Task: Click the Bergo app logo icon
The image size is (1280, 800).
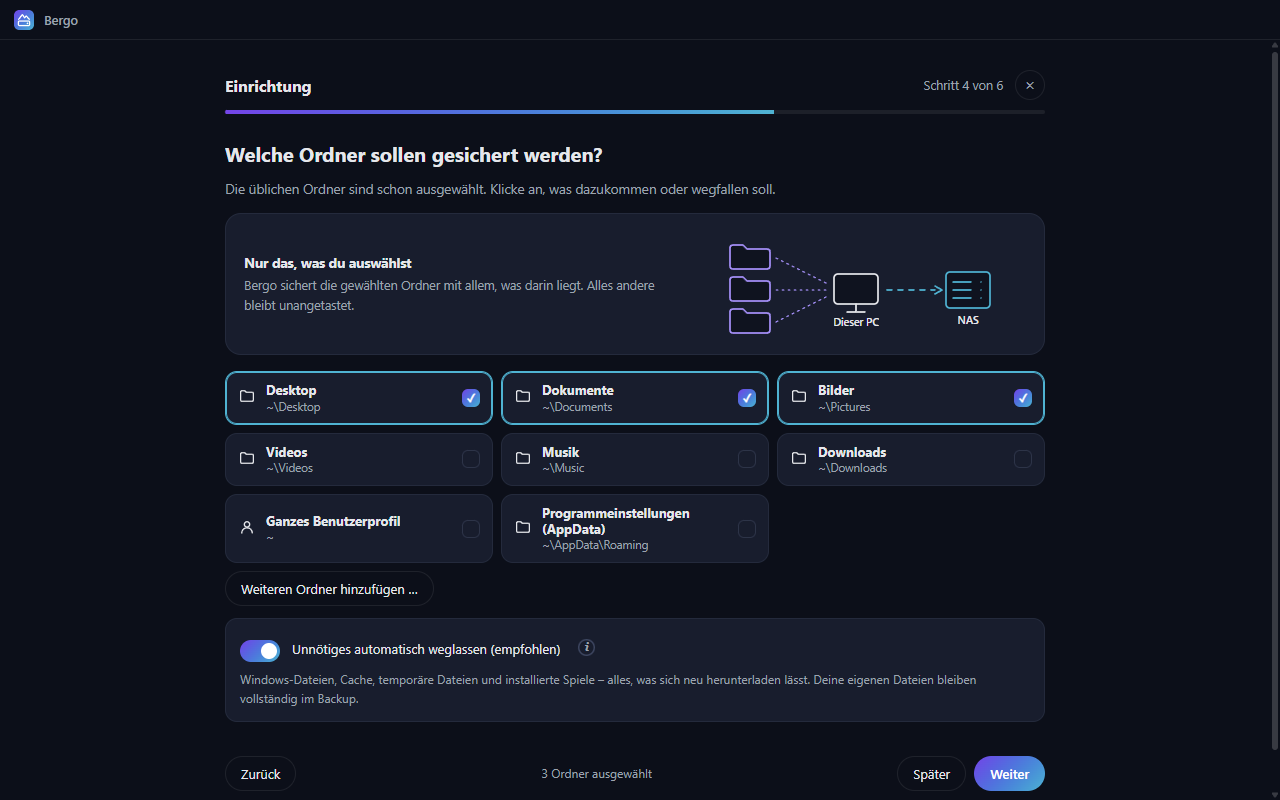Action: point(24,20)
